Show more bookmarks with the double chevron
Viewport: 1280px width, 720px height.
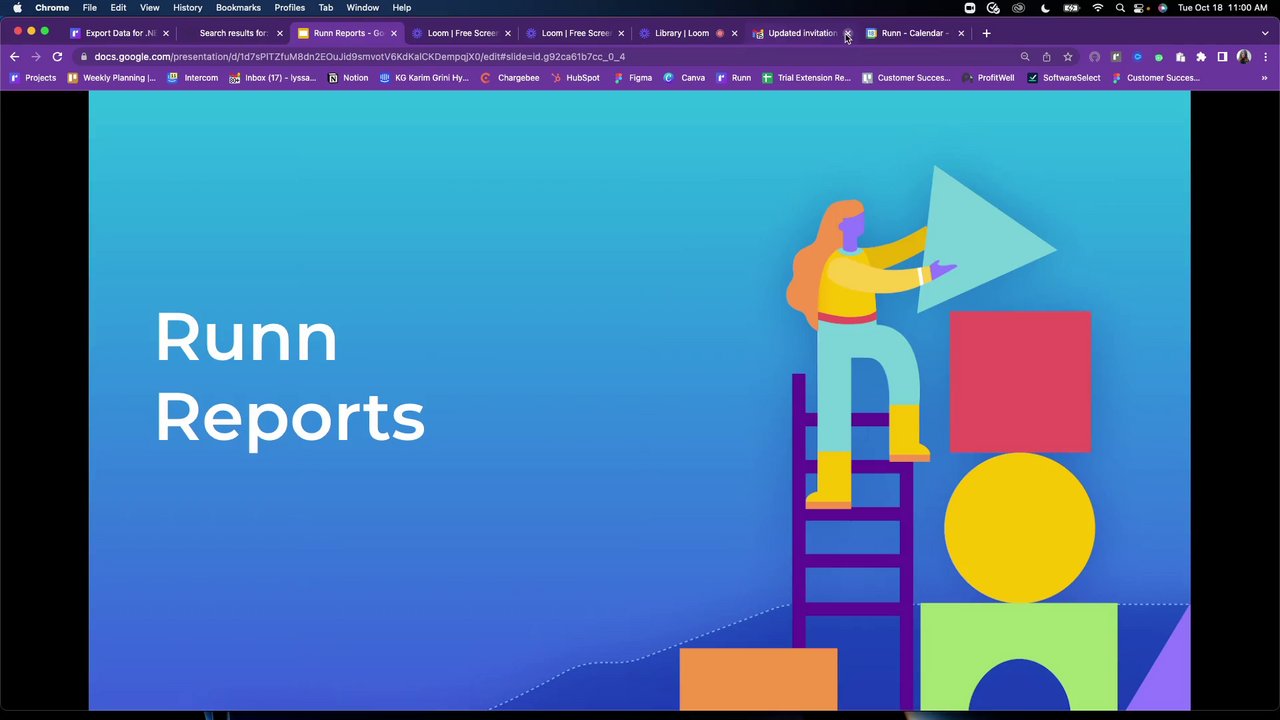(1265, 78)
